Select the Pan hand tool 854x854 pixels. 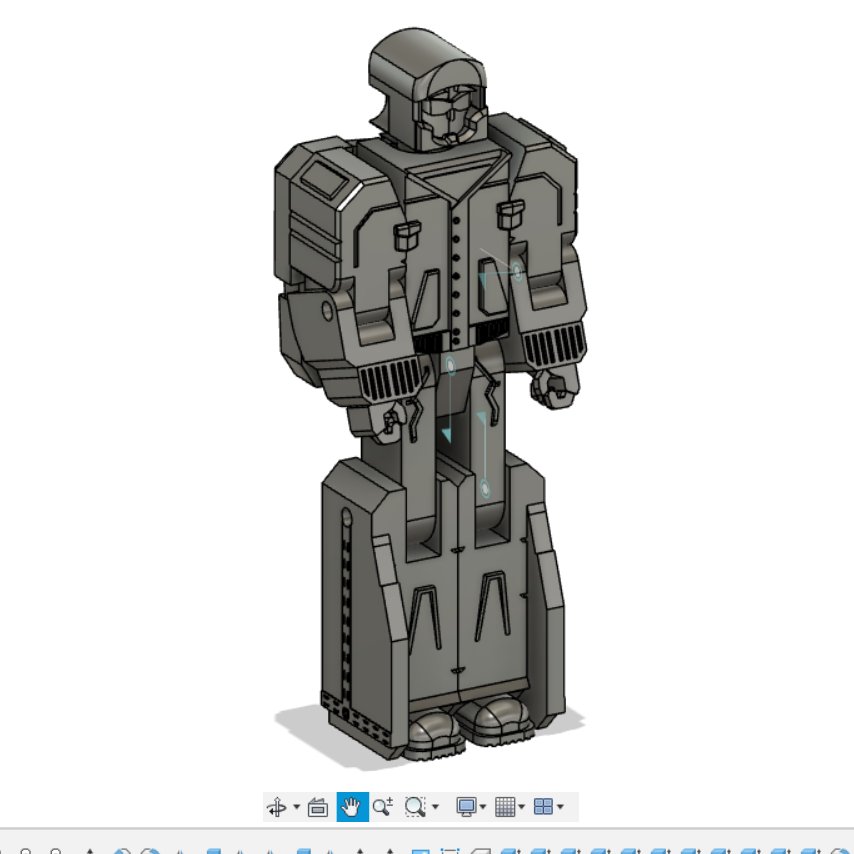352,807
